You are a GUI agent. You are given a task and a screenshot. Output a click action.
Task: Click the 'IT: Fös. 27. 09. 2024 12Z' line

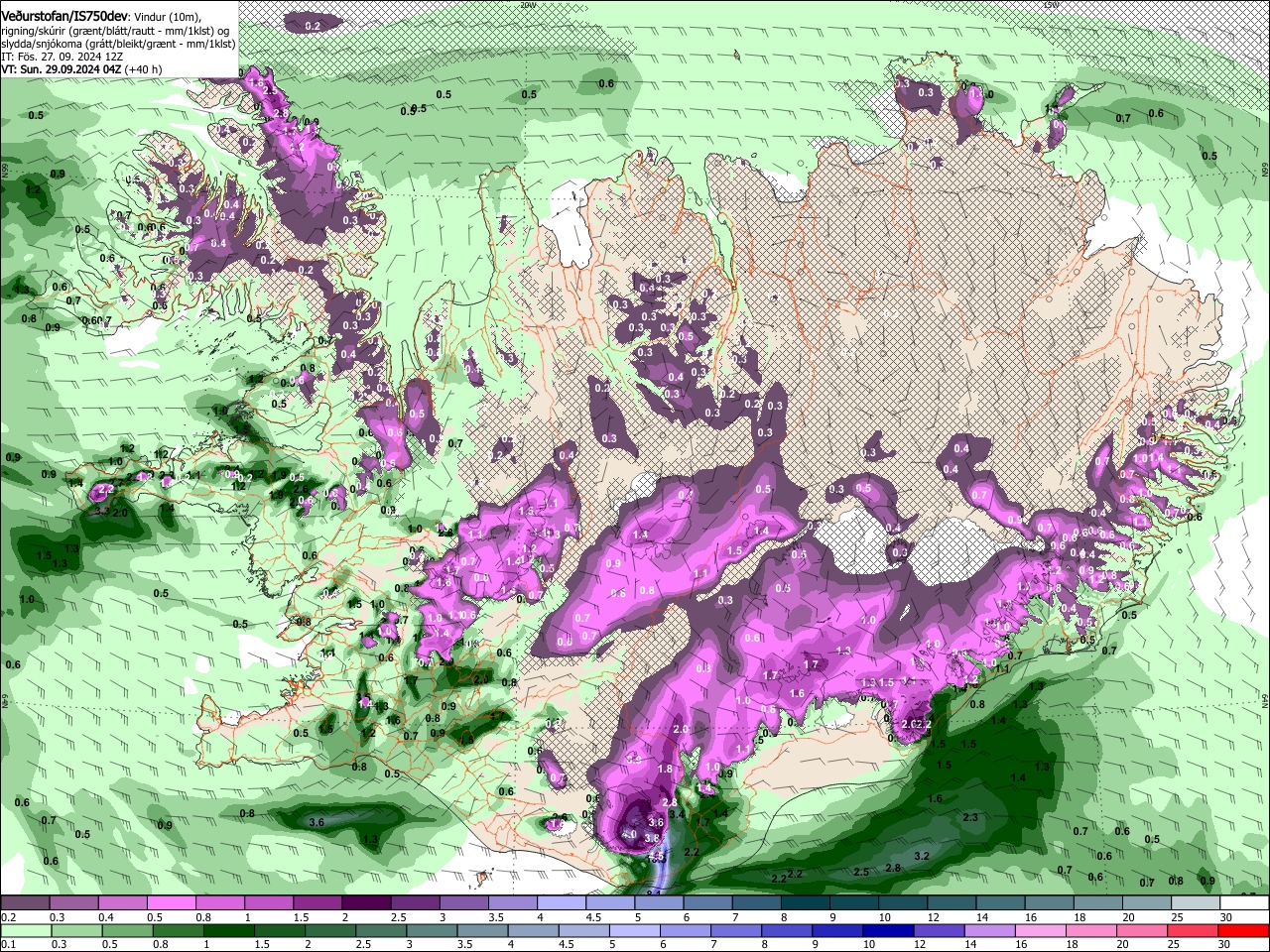click(x=62, y=57)
